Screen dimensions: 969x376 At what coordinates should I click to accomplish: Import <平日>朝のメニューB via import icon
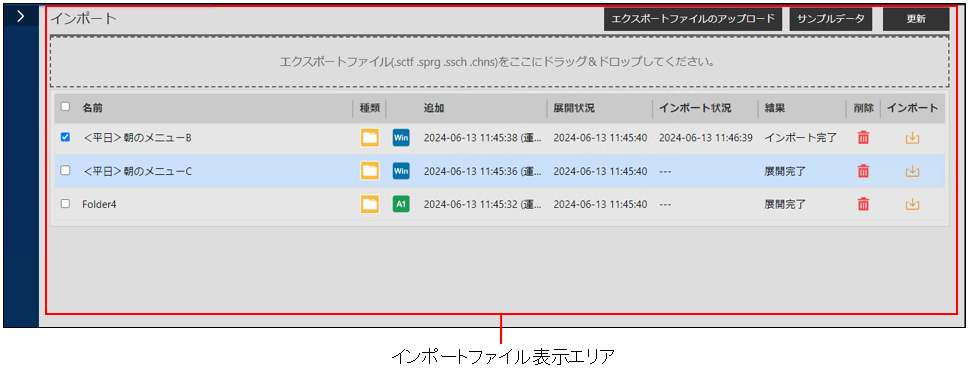912,138
